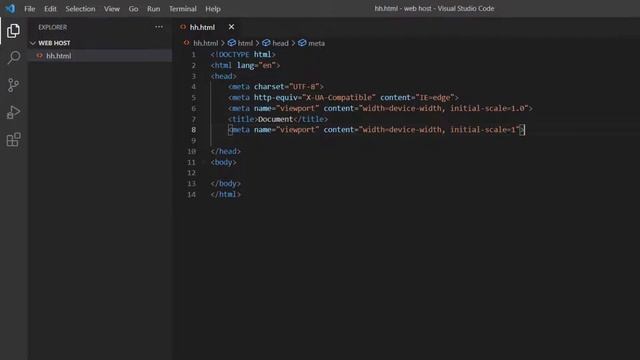This screenshot has width=640, height=360.
Task: Open the Run and Debug view icon
Action: coord(13,112)
